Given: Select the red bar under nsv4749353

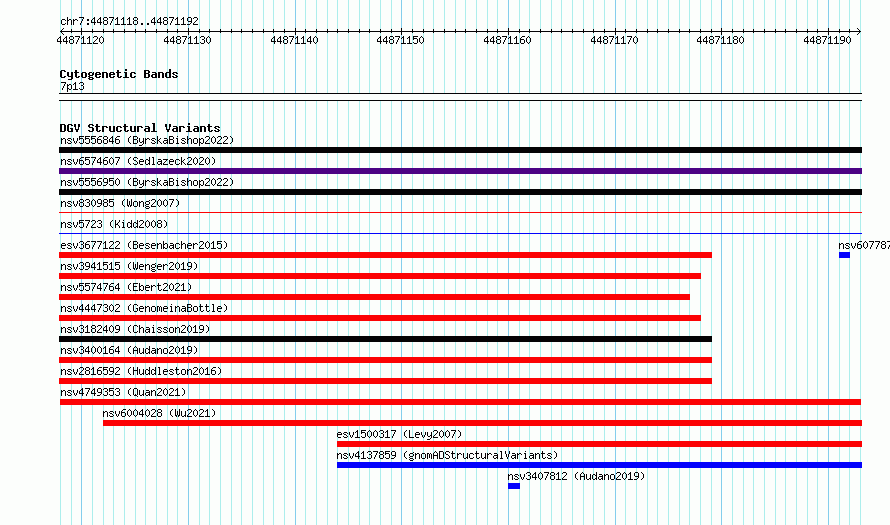Looking at the screenshot, I should (460, 402).
